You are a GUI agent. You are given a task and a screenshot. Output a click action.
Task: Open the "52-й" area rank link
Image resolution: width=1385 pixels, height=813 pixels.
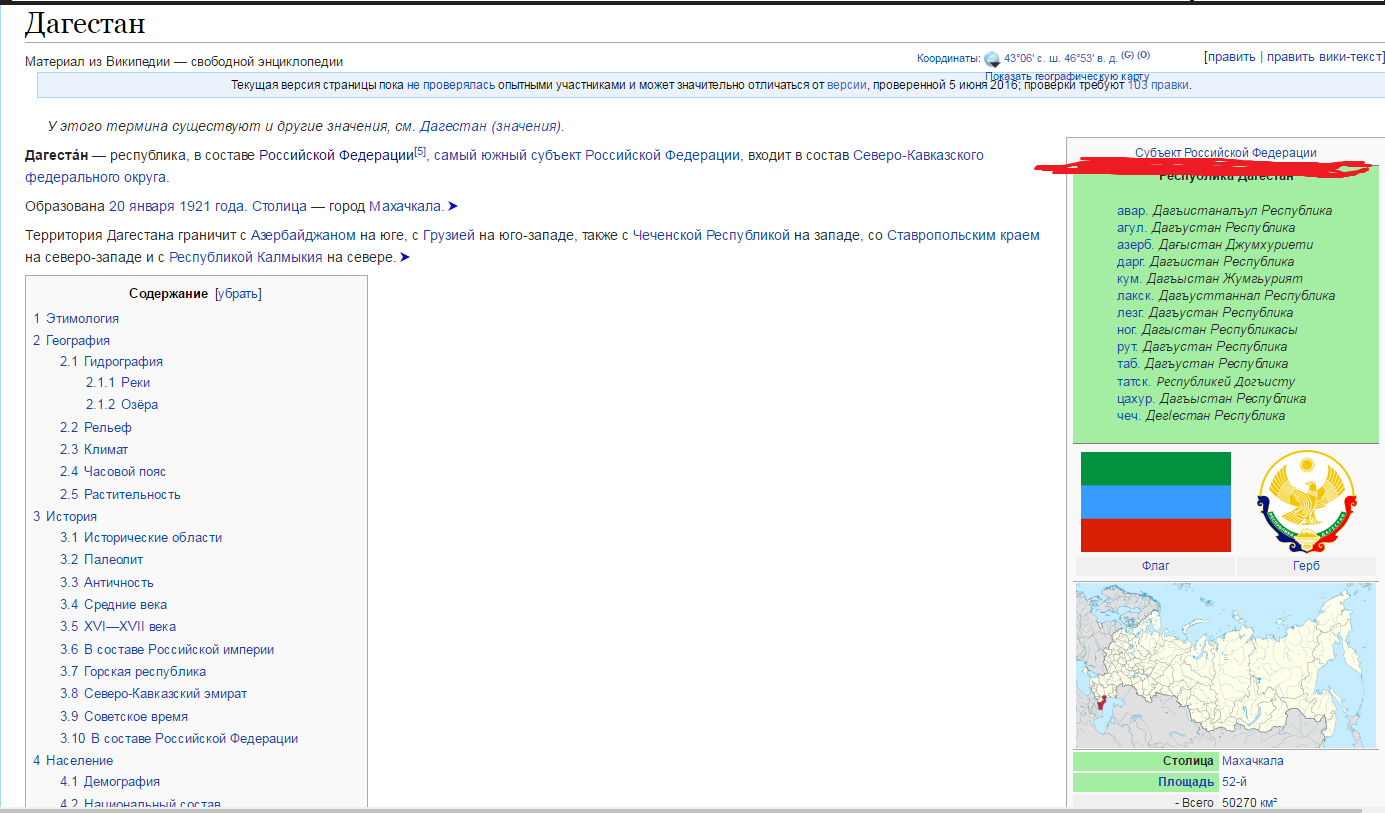[1236, 782]
